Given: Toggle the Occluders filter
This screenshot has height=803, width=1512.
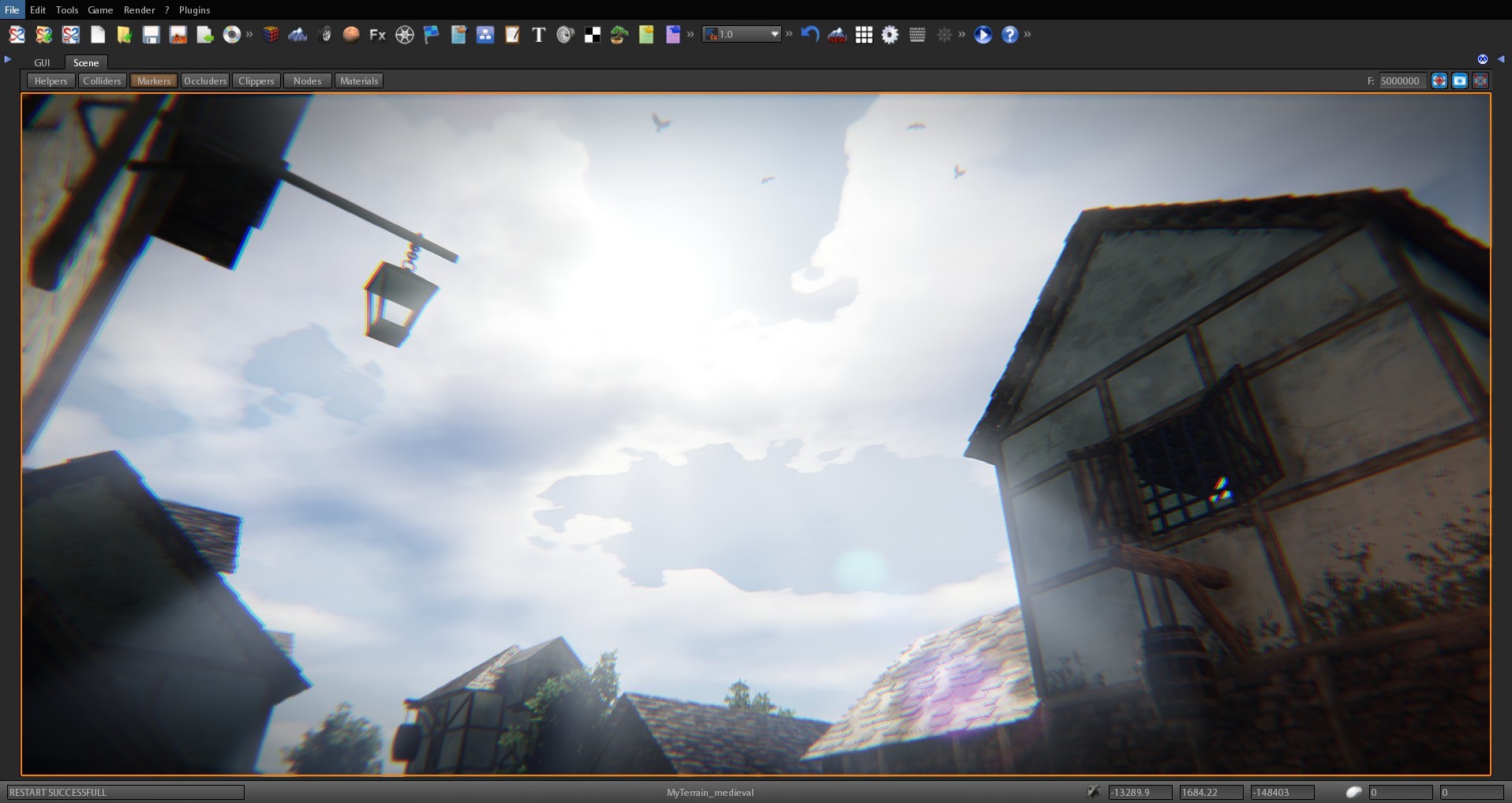Looking at the screenshot, I should click(204, 80).
